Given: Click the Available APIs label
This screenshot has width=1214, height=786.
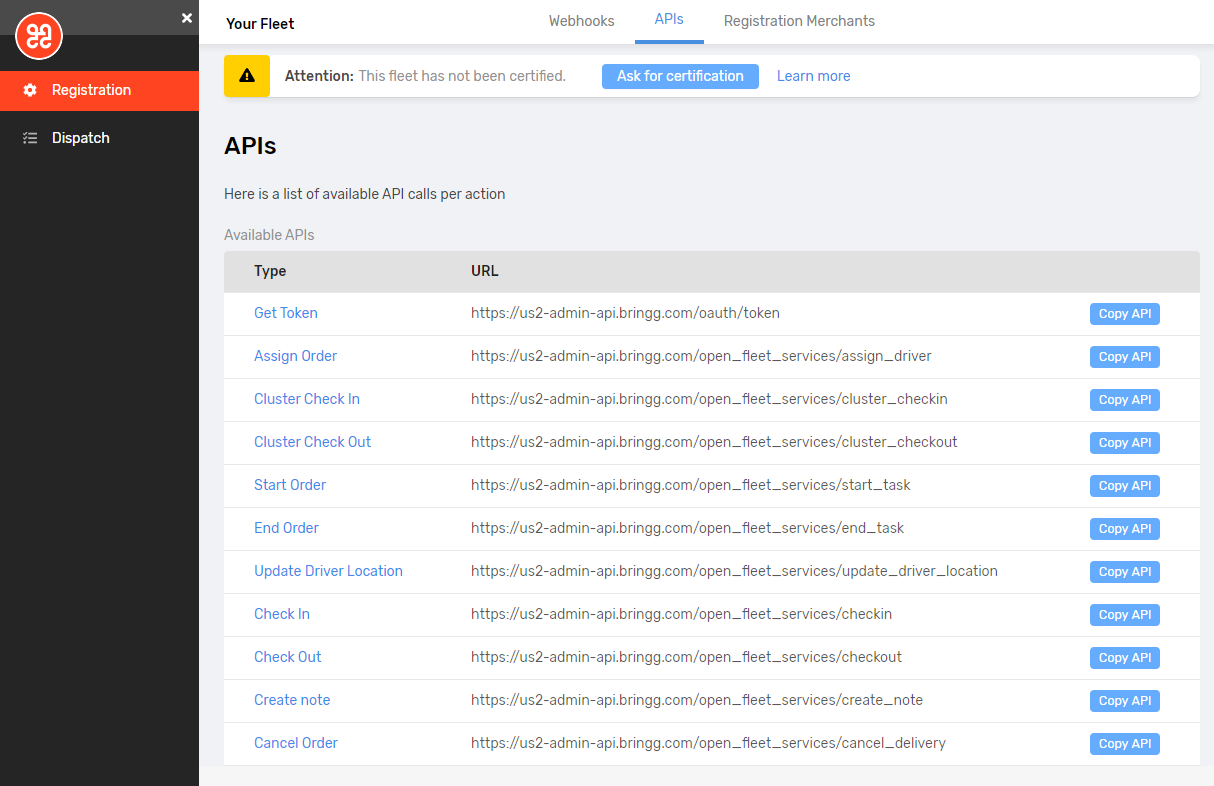Looking at the screenshot, I should tap(269, 235).
